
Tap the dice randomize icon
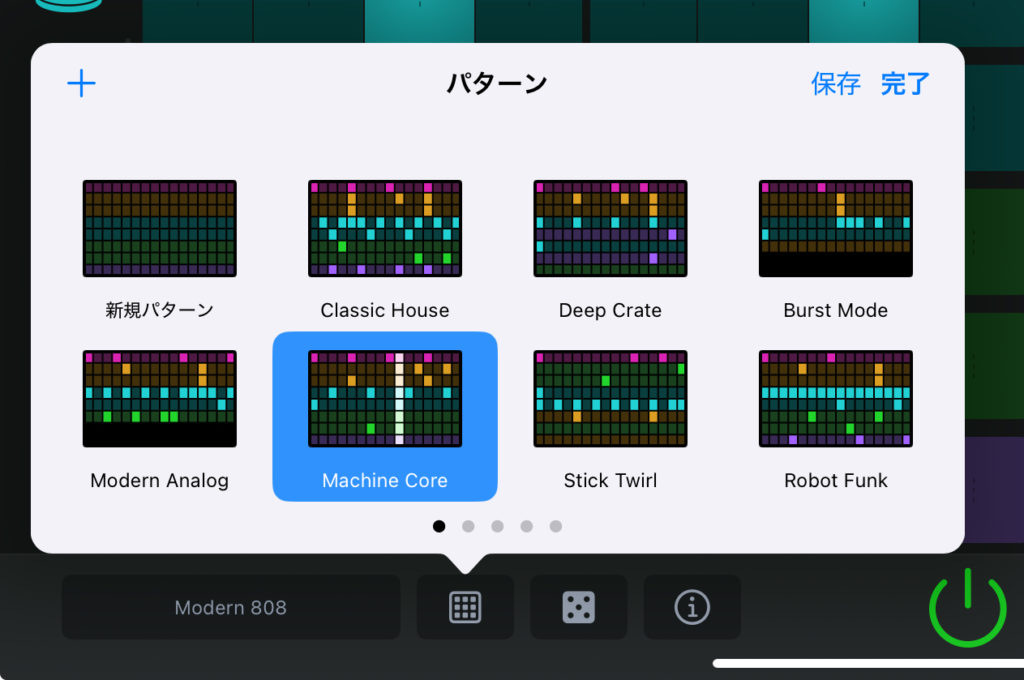578,607
